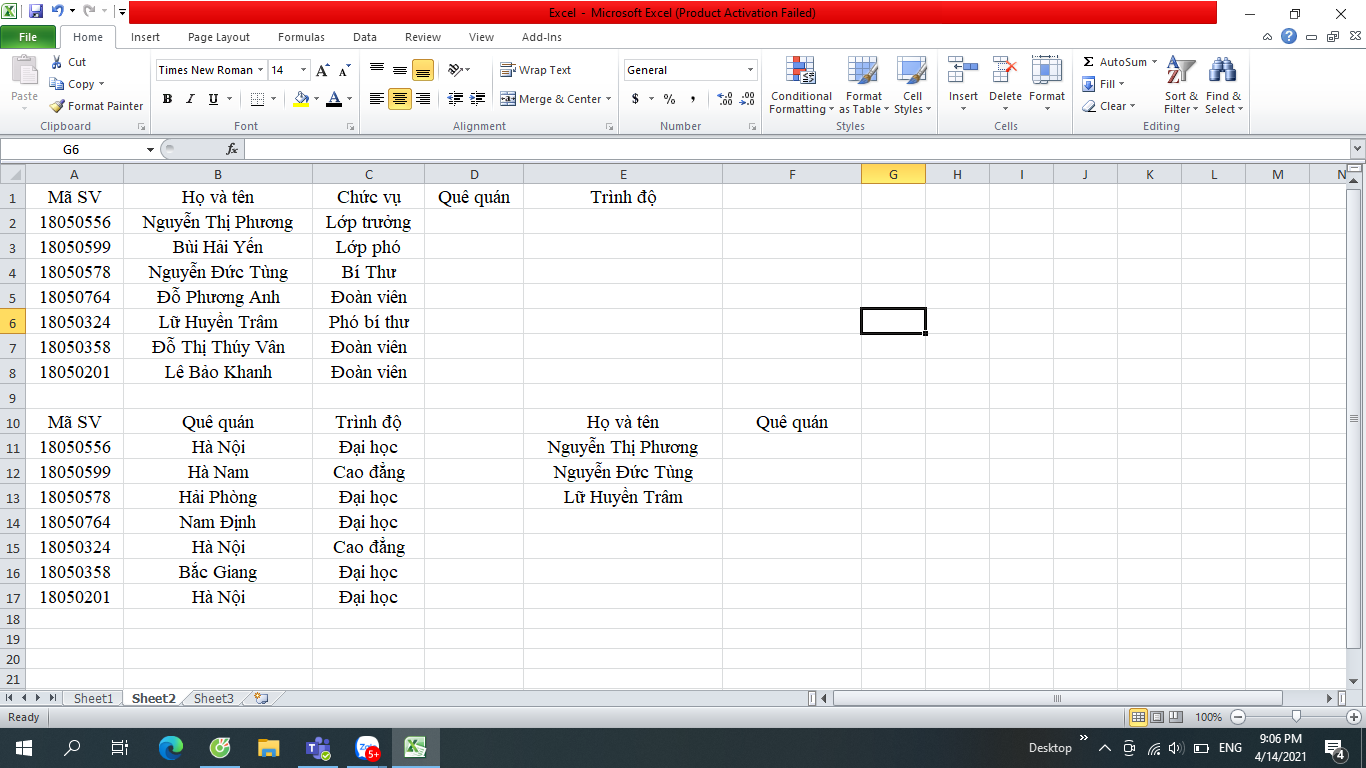Switch to the Formulas tab

(301, 37)
